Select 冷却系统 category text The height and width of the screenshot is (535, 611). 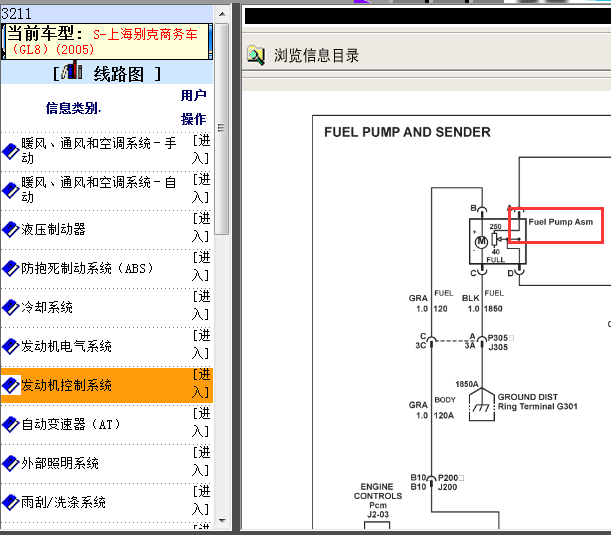click(x=47, y=307)
